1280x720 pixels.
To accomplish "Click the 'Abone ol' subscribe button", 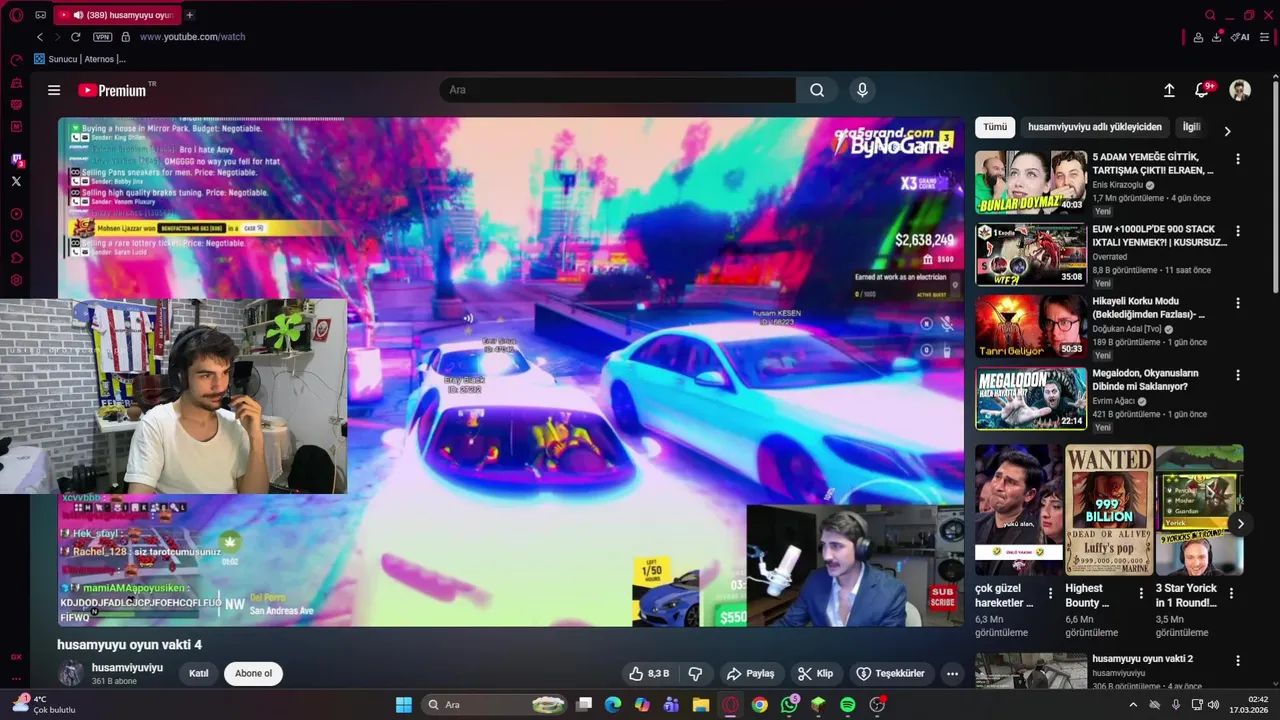I will (253, 673).
